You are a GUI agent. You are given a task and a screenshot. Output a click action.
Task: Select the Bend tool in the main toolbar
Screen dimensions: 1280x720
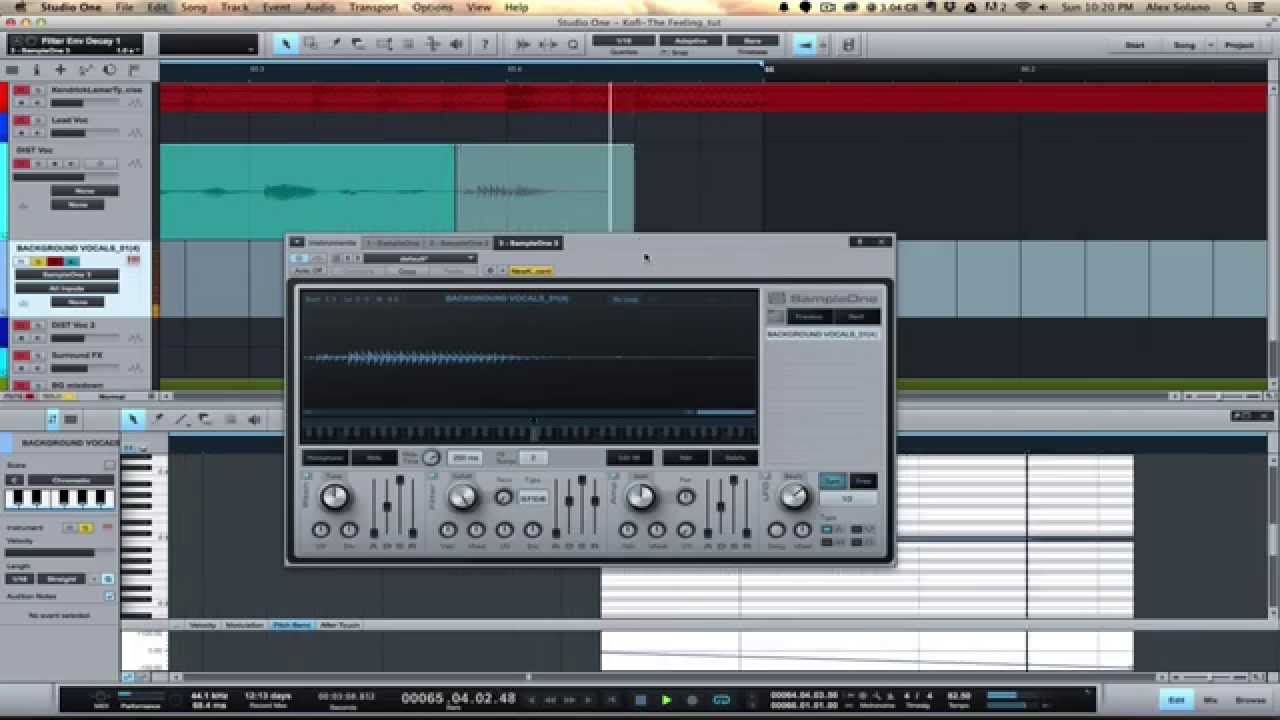[432, 44]
